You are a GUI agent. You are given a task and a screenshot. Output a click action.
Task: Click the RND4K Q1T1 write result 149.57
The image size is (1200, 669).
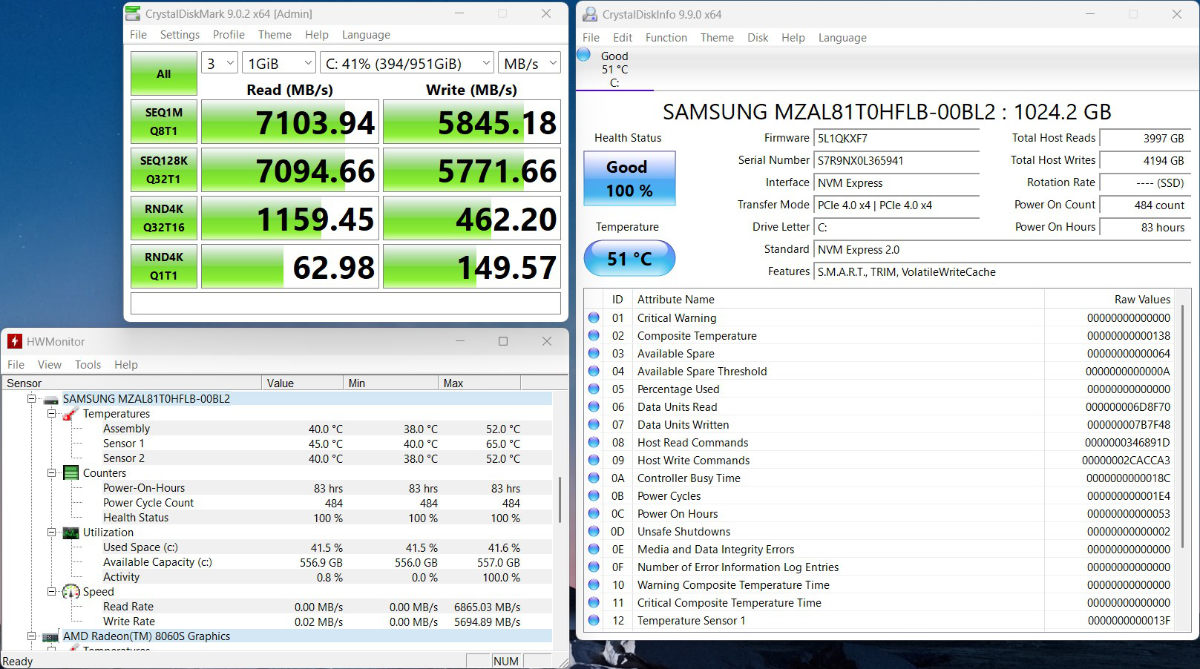(471, 267)
